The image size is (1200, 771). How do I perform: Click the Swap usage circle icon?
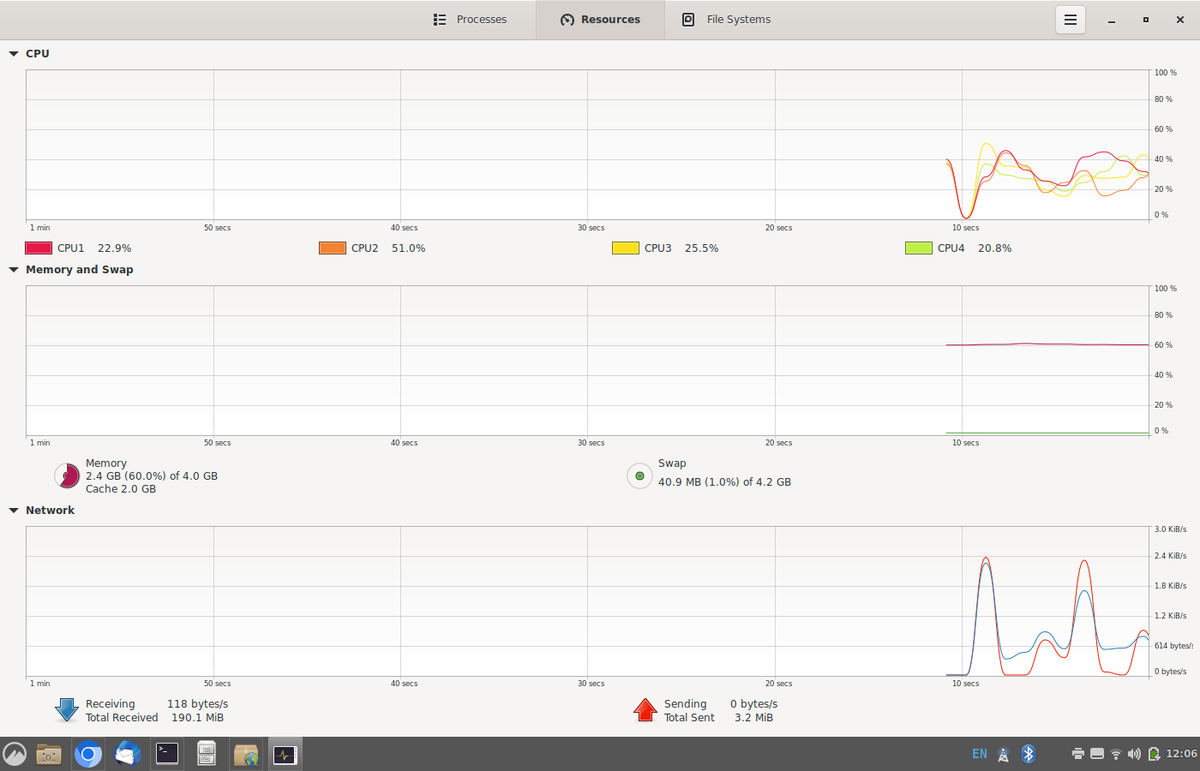point(639,476)
